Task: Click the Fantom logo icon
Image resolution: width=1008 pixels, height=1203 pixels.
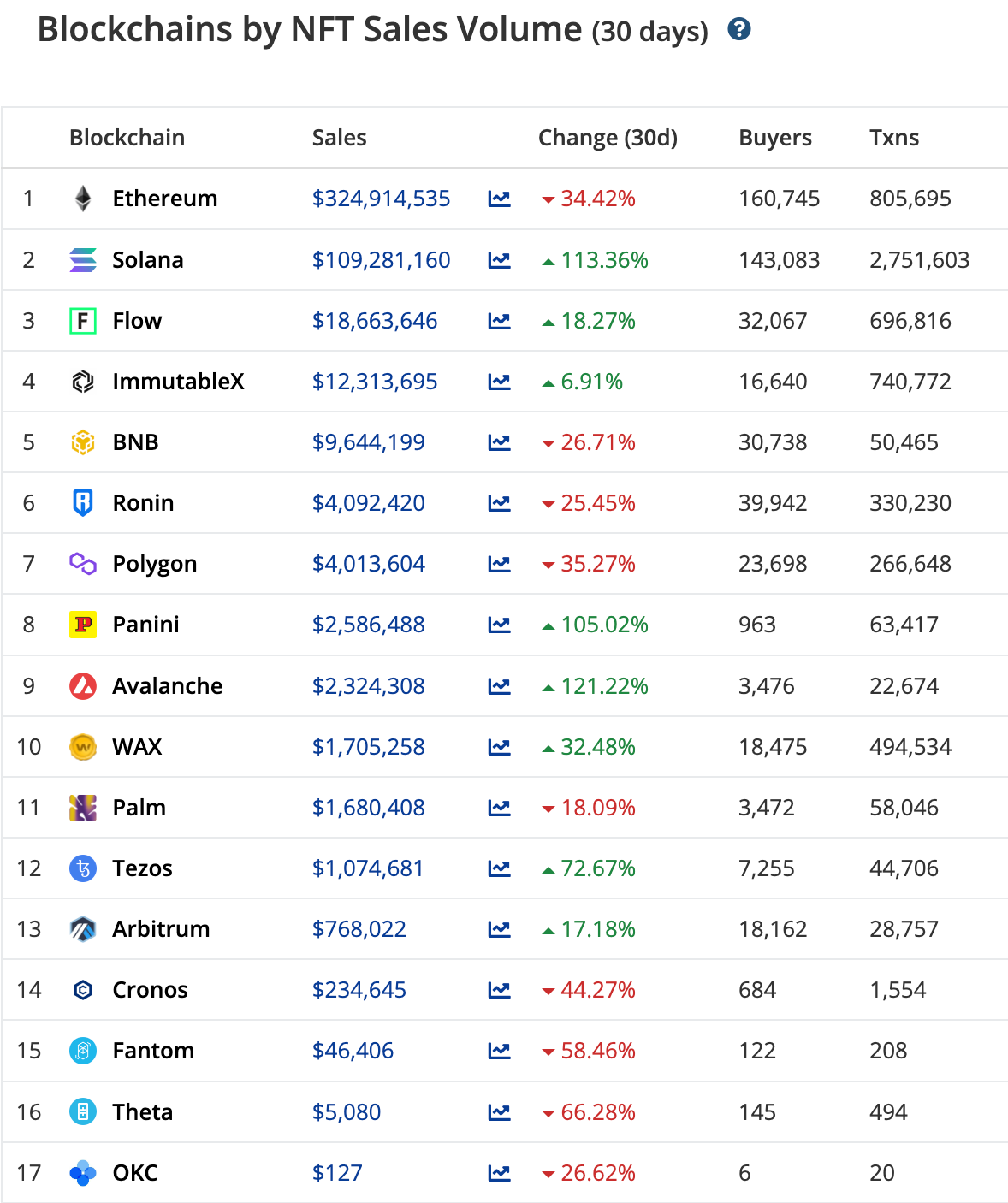Action: (x=83, y=1051)
